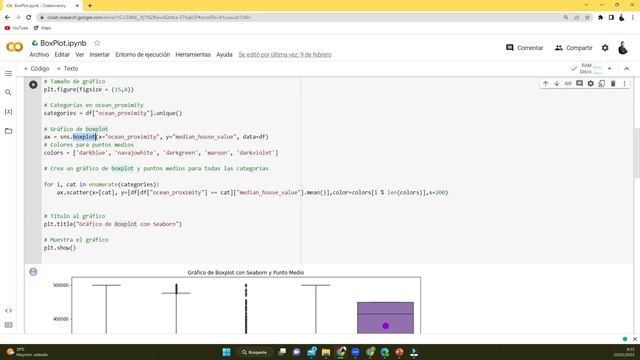
Task: Click the YouTube bookmark
Action: [x=16, y=28]
